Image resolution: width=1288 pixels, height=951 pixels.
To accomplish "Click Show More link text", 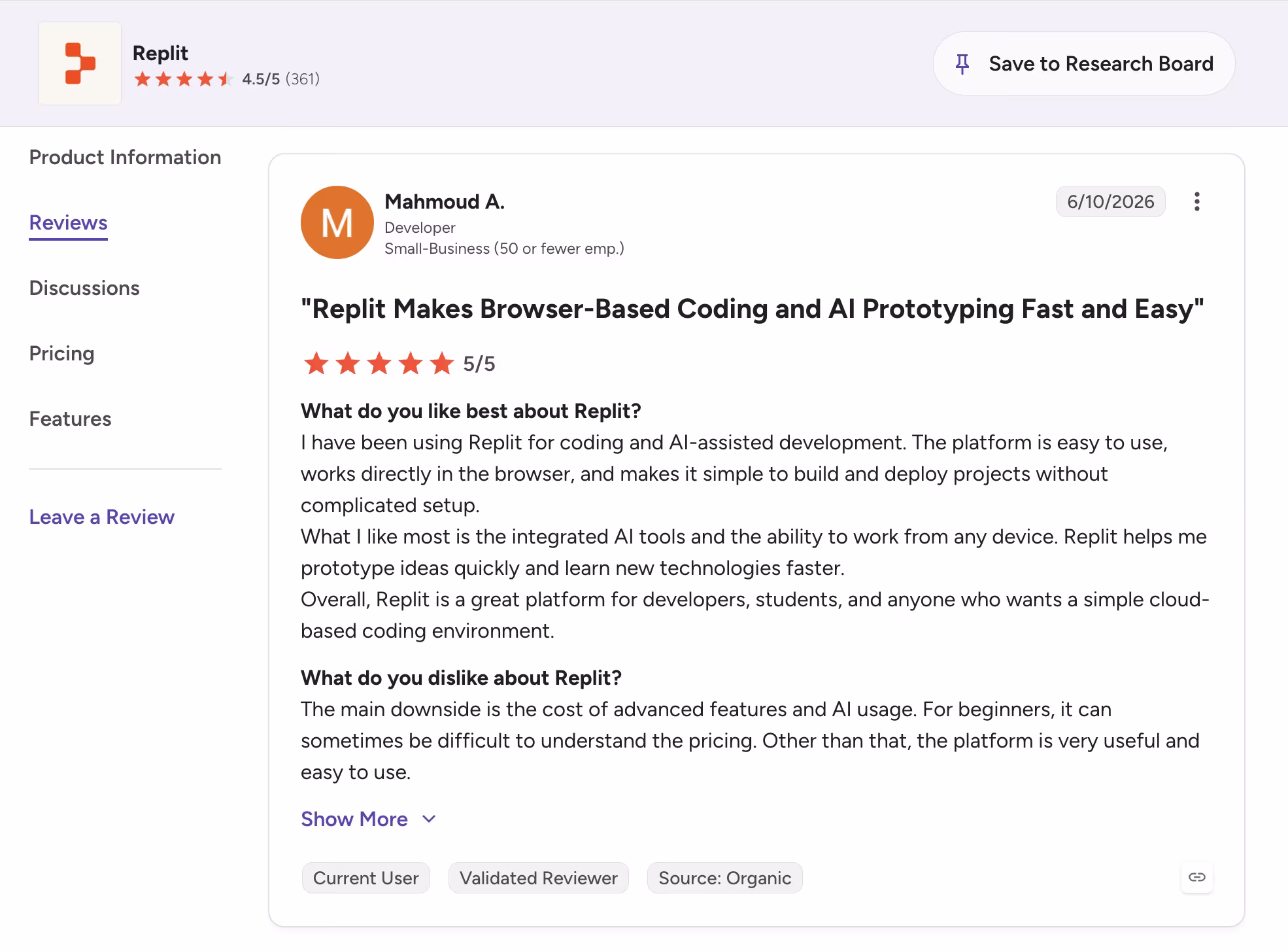I will pos(354,819).
